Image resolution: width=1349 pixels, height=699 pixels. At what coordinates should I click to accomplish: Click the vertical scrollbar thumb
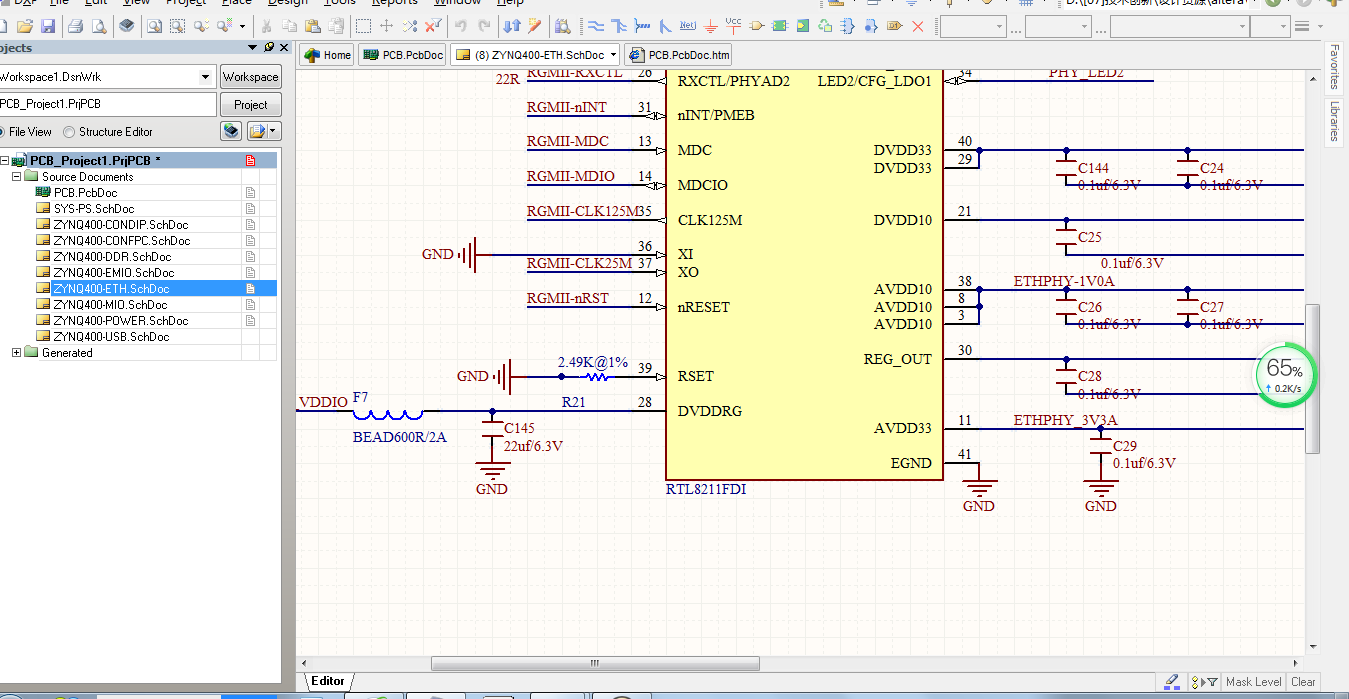[x=1313, y=378]
